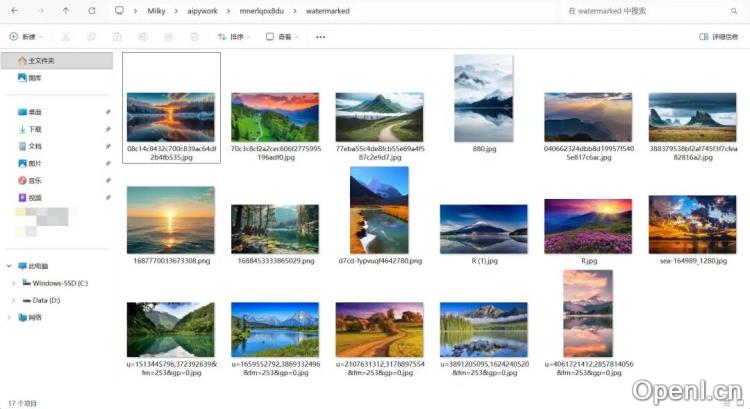Open the Sort (排序) dropdown

point(234,37)
